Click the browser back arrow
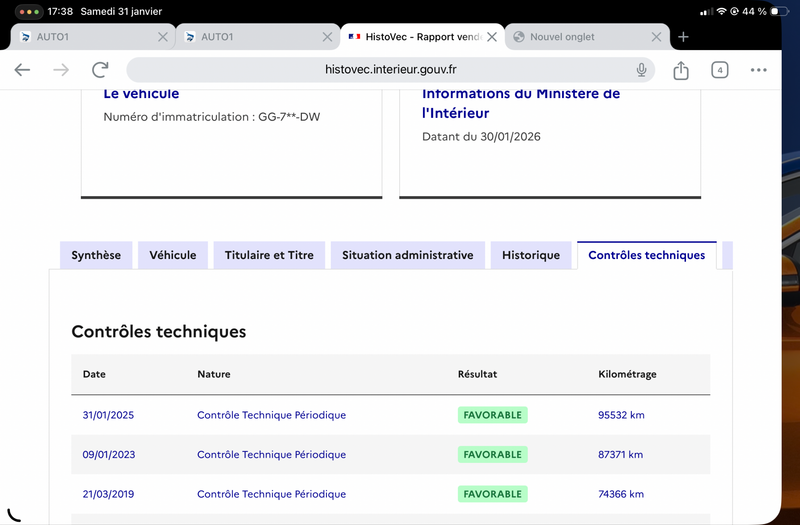The image size is (800, 525). pos(22,70)
